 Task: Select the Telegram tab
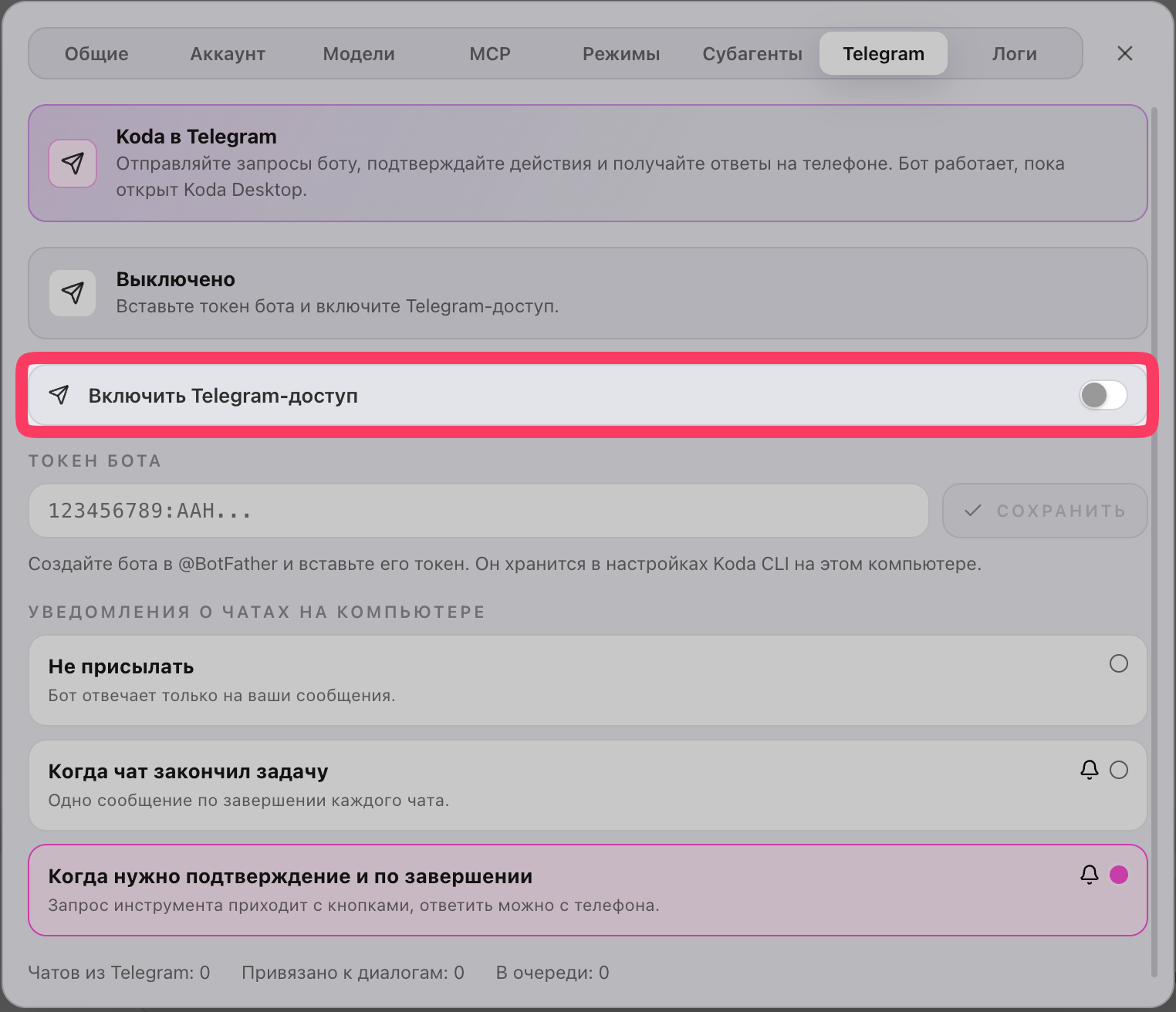884,54
